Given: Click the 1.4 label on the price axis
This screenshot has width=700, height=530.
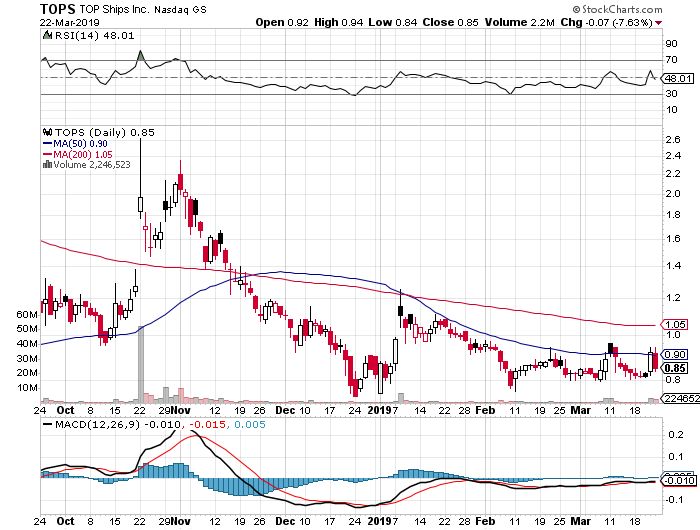Looking at the screenshot, I should 673,266.
